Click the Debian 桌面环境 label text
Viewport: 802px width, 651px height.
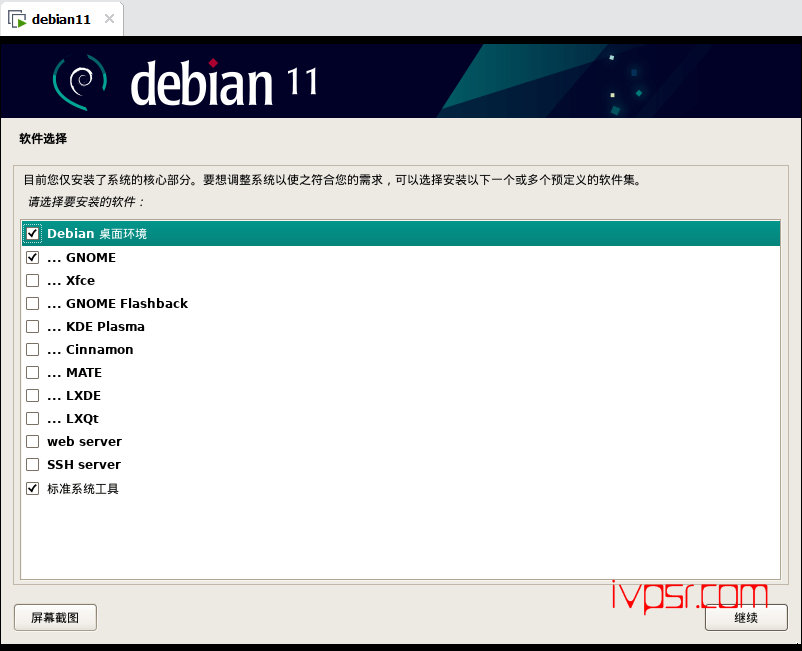[x=97, y=234]
